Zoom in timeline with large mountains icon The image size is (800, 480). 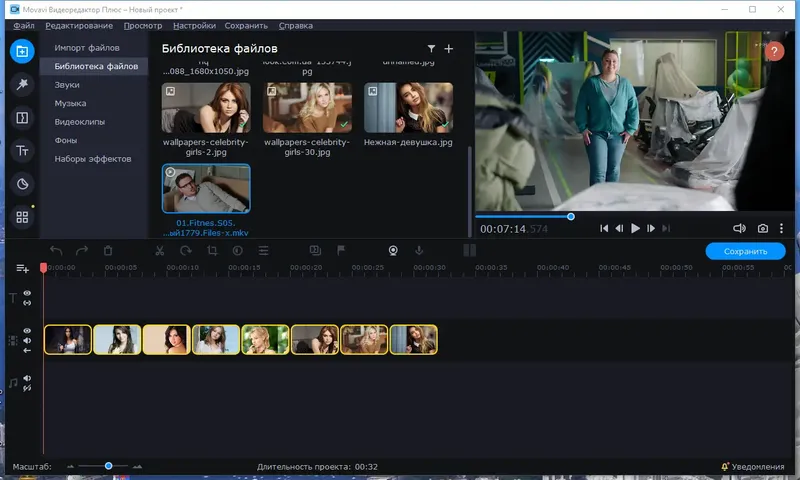[x=137, y=466]
